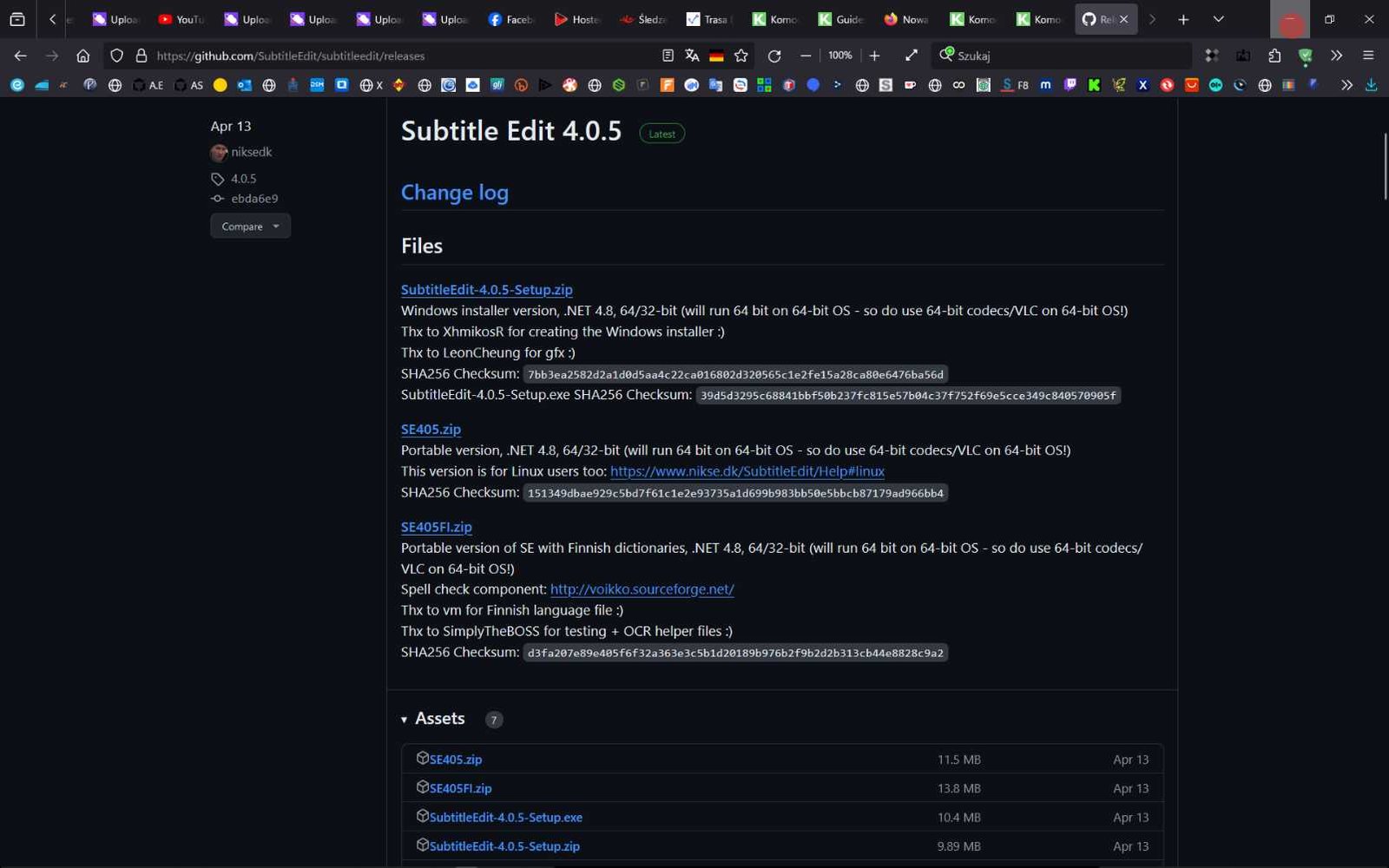The image size is (1389, 868).
Task: Open the Compare dropdown
Action: pos(250,227)
